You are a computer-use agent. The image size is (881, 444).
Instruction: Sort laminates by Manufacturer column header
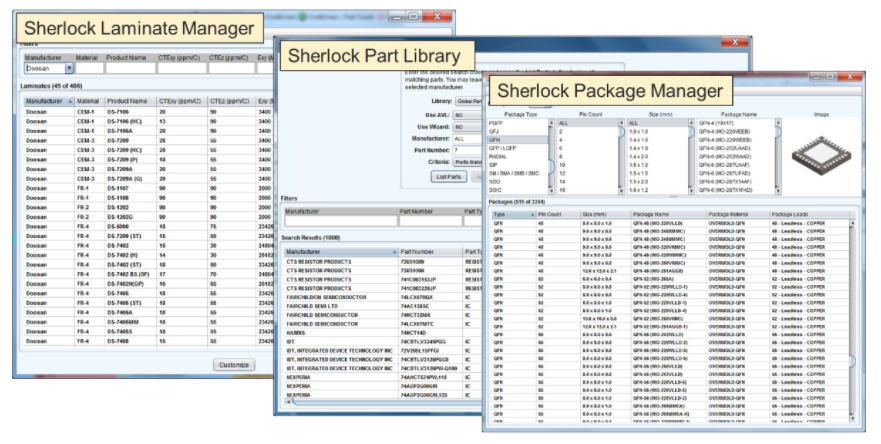(x=49, y=101)
